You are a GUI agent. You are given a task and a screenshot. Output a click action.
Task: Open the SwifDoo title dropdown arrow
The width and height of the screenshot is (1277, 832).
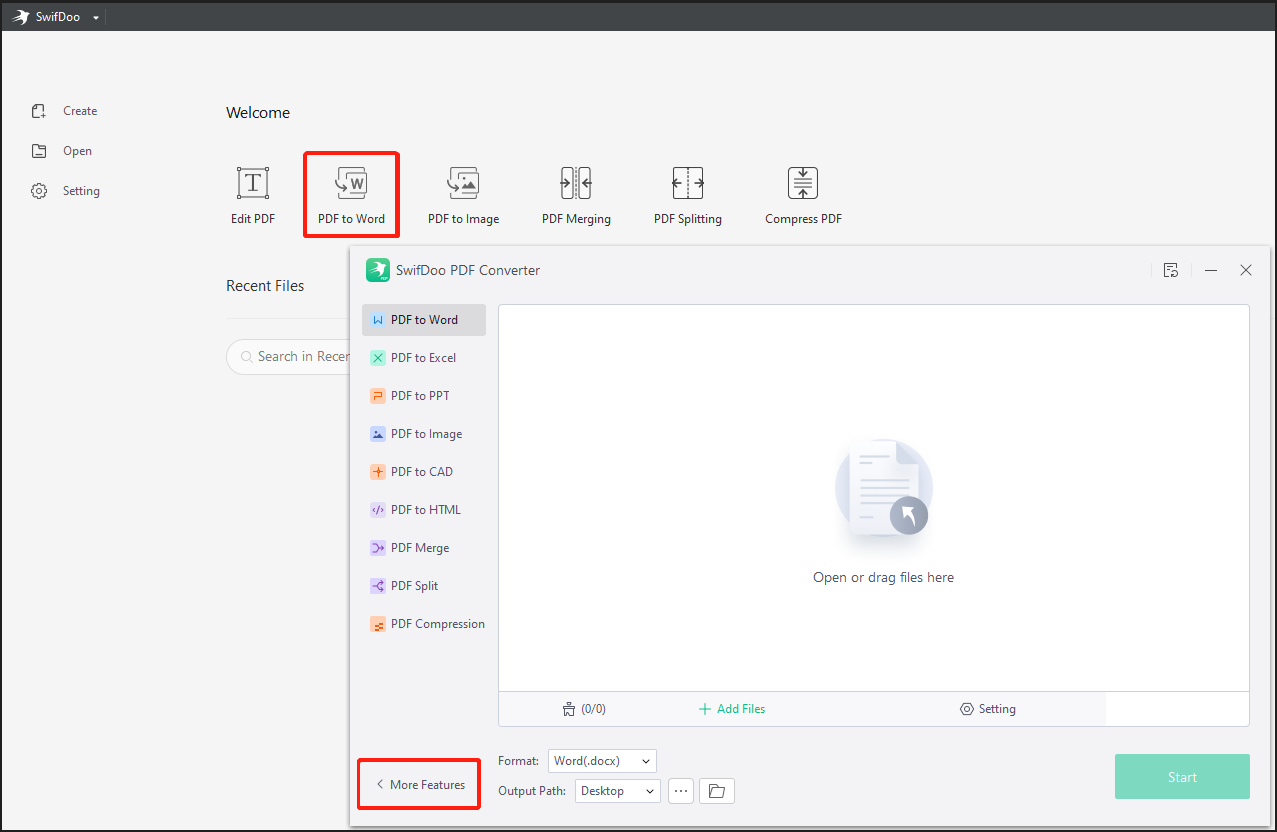tap(96, 18)
